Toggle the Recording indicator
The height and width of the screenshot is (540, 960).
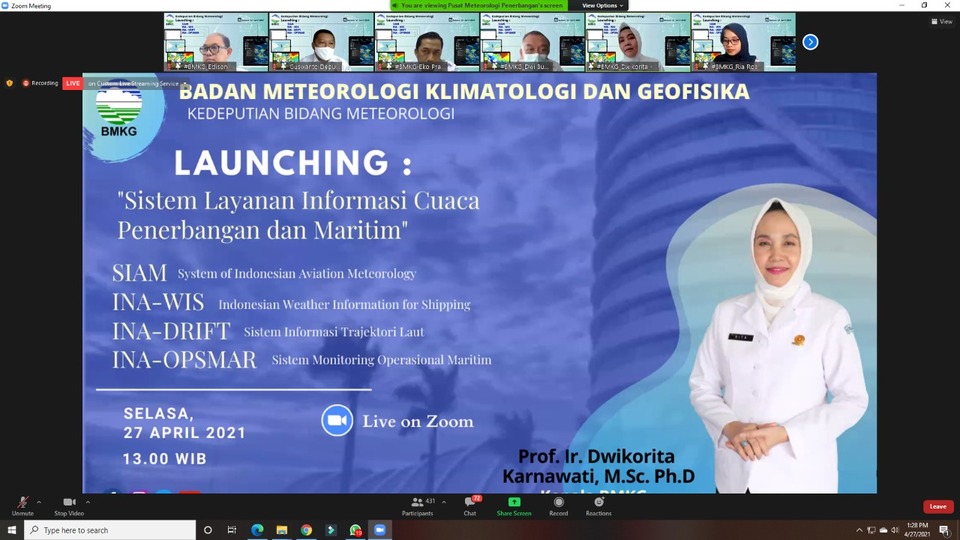40,83
